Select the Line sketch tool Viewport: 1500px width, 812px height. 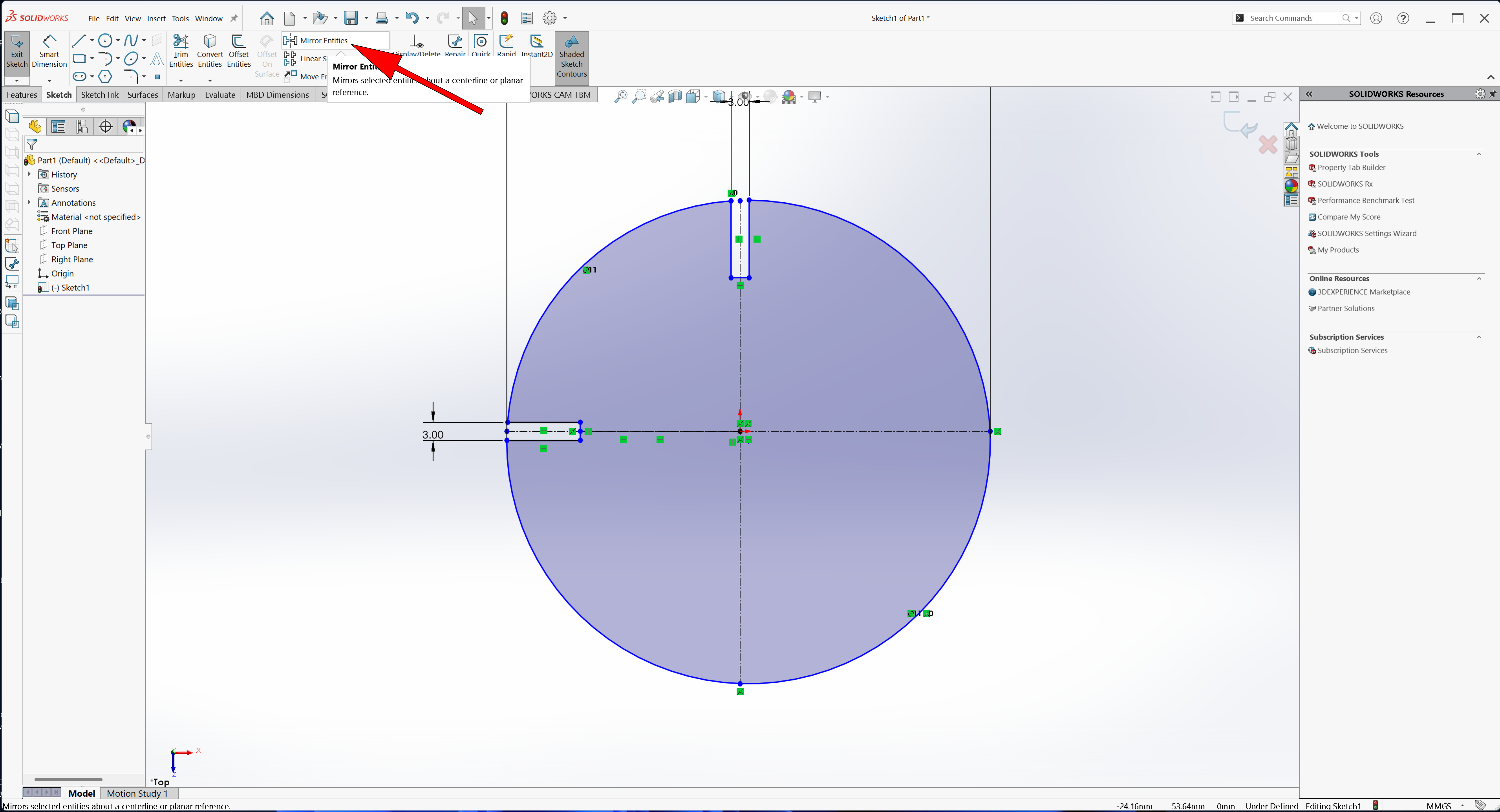[x=79, y=41]
